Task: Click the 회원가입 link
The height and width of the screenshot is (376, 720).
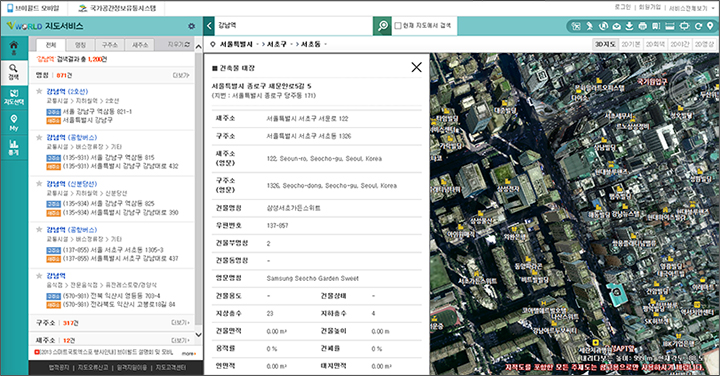Action: click(x=649, y=8)
